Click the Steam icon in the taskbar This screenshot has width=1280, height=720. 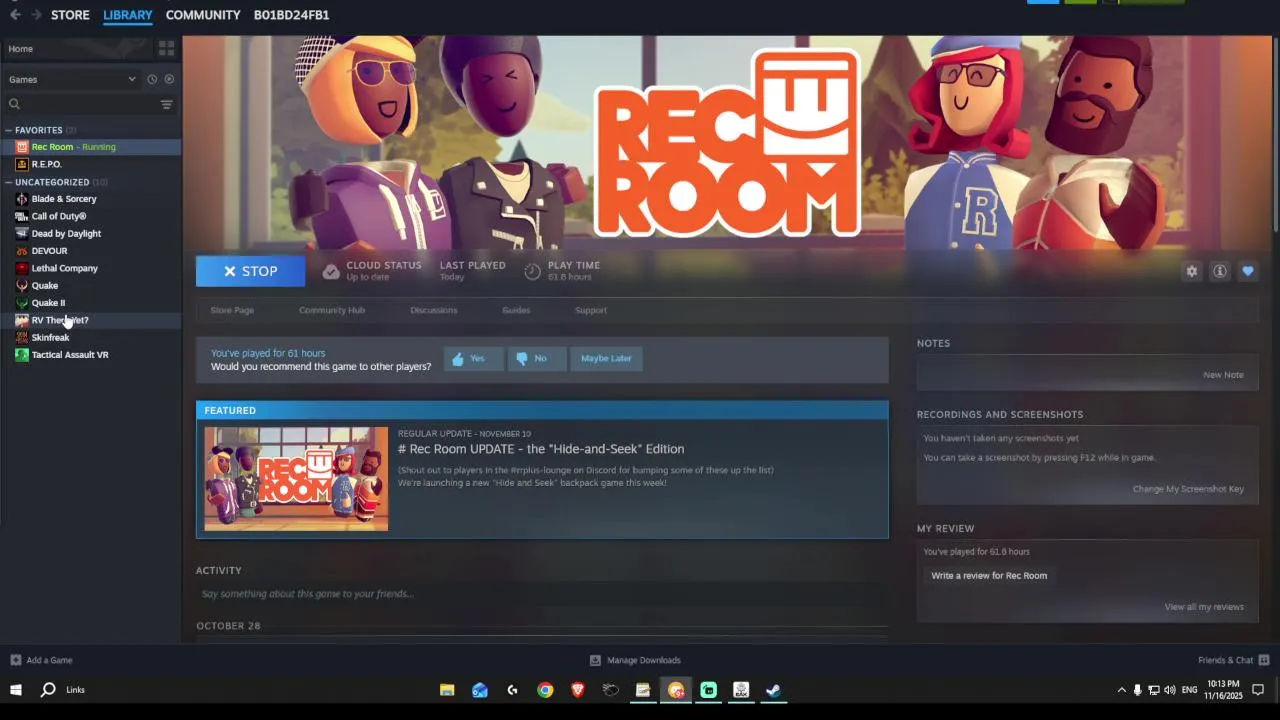tap(773, 690)
